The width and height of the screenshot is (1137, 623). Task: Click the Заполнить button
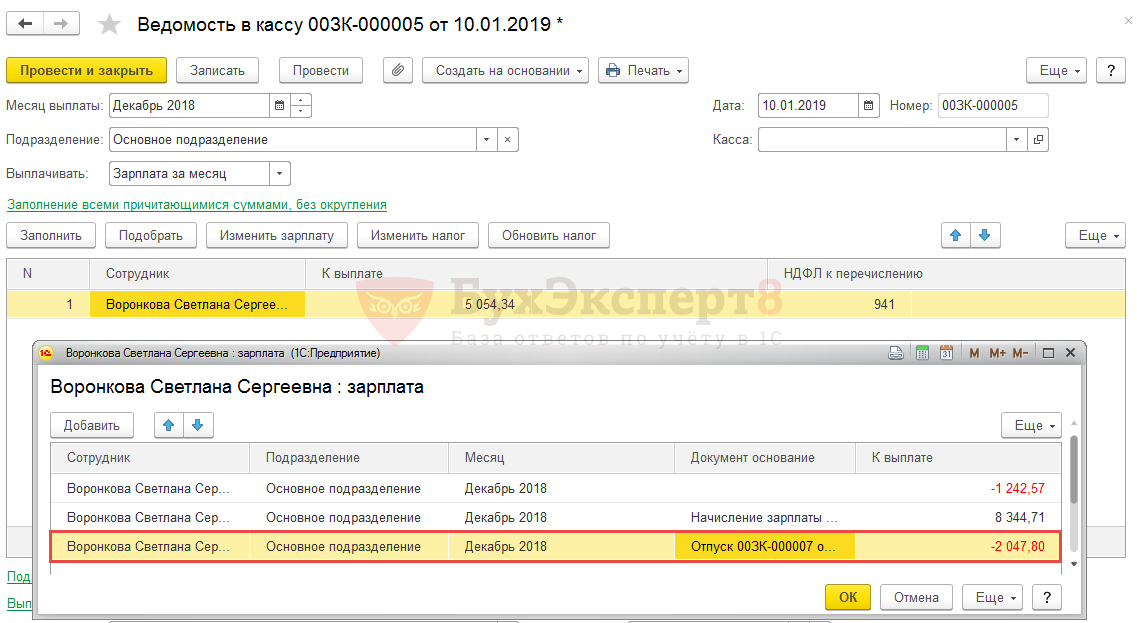(51, 235)
